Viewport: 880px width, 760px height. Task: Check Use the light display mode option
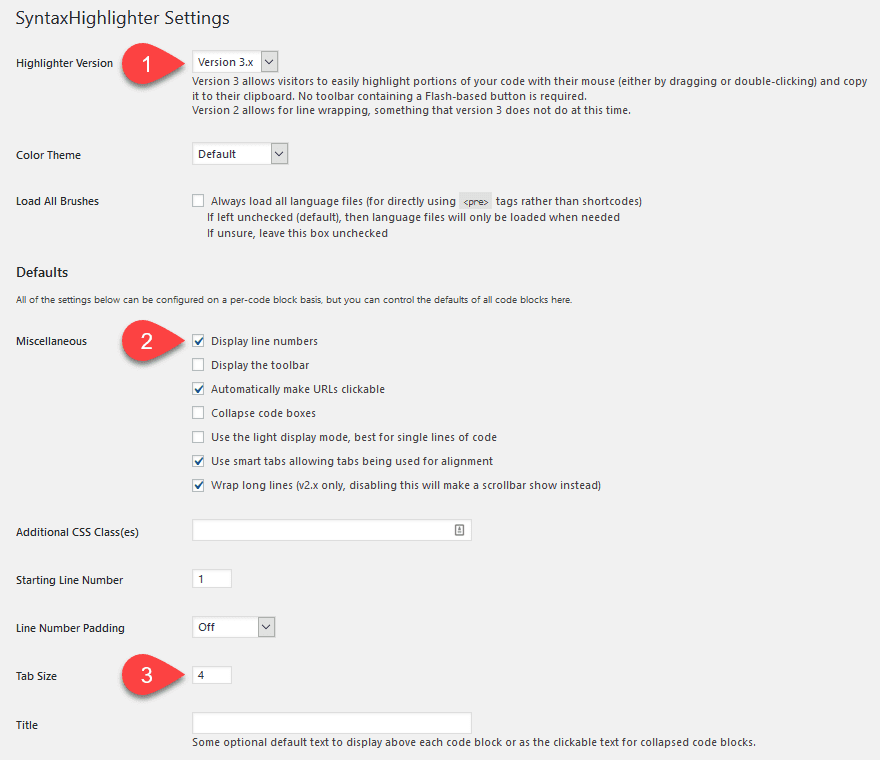198,436
